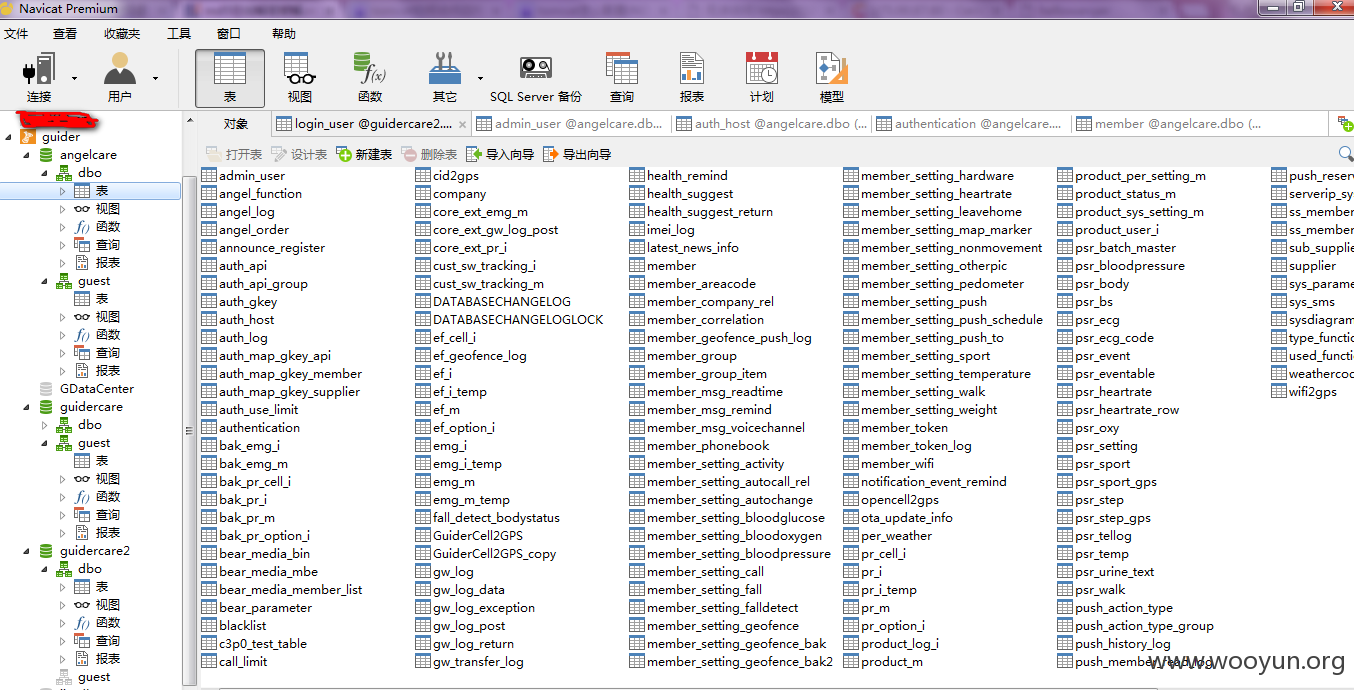The width and height of the screenshot is (1354, 690).
Task: Select the authentication table entry
Action: click(x=250, y=428)
